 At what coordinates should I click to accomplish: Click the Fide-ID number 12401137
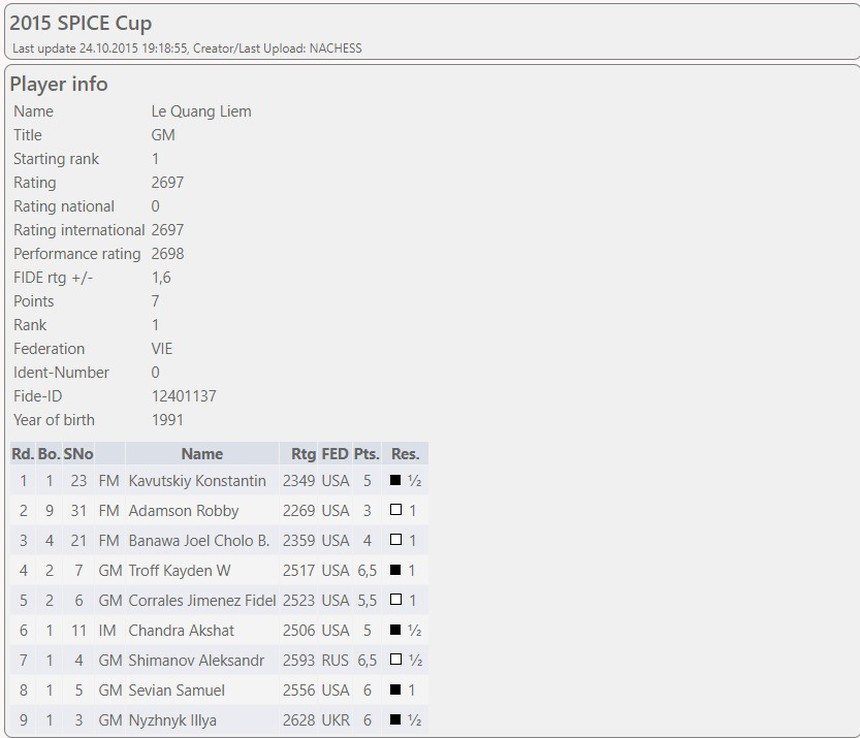click(184, 396)
